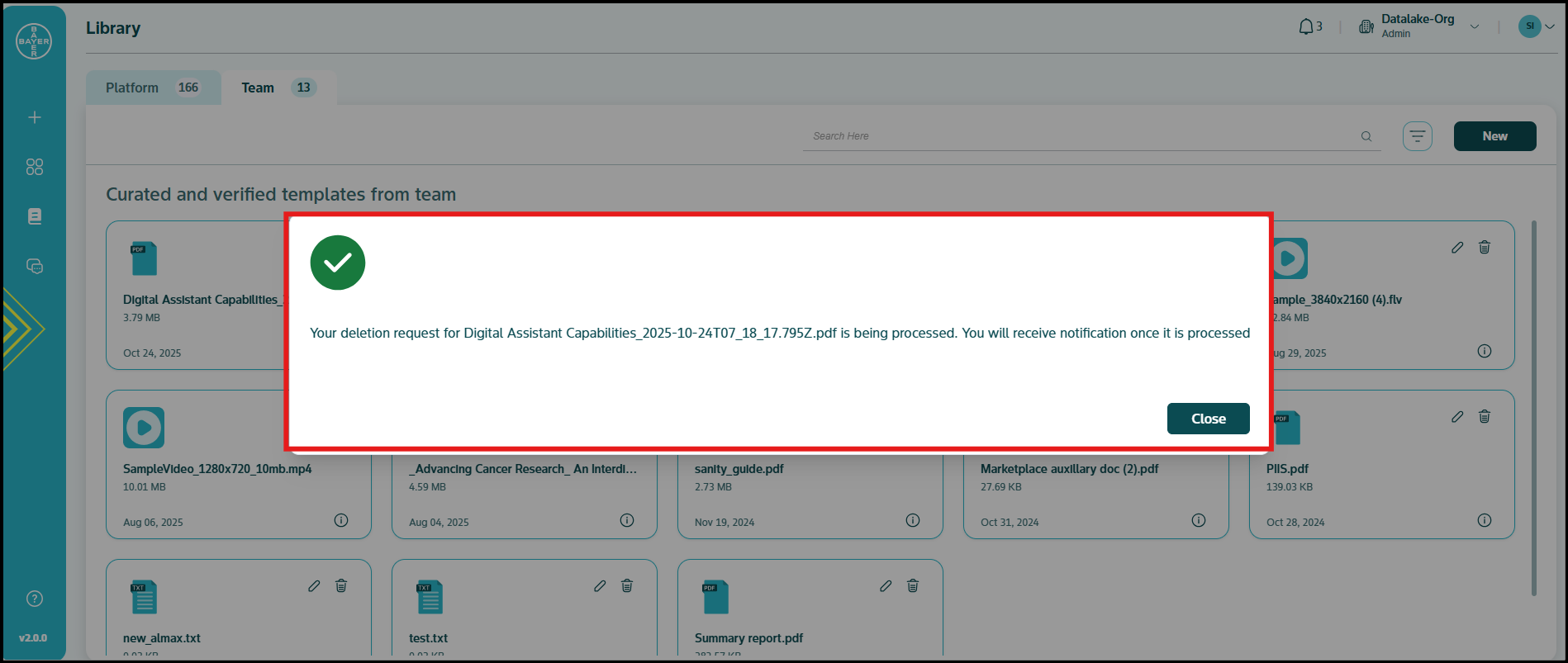Delete the test.txt file

coord(627,585)
